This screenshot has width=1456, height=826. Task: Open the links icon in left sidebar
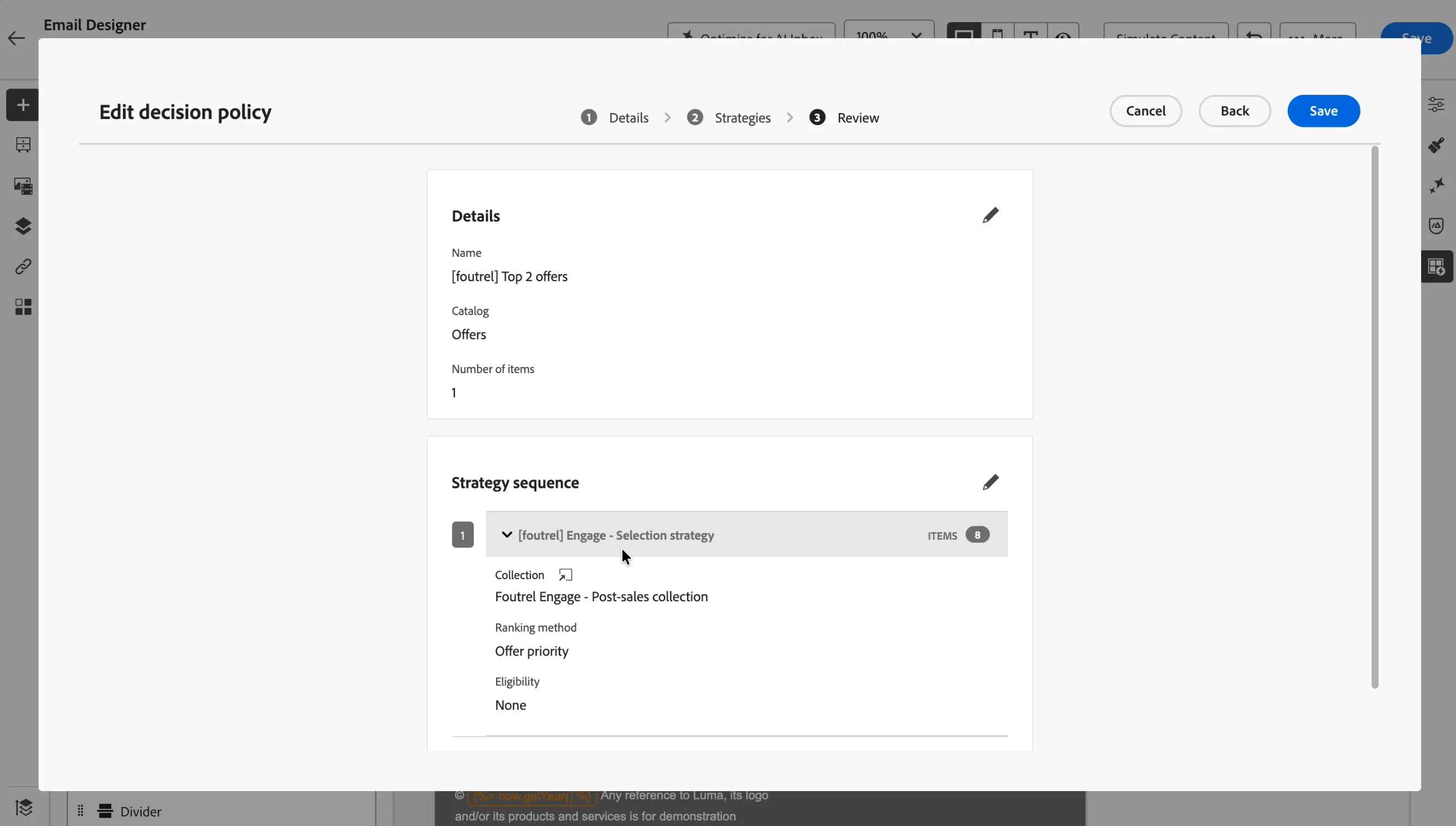point(23,267)
